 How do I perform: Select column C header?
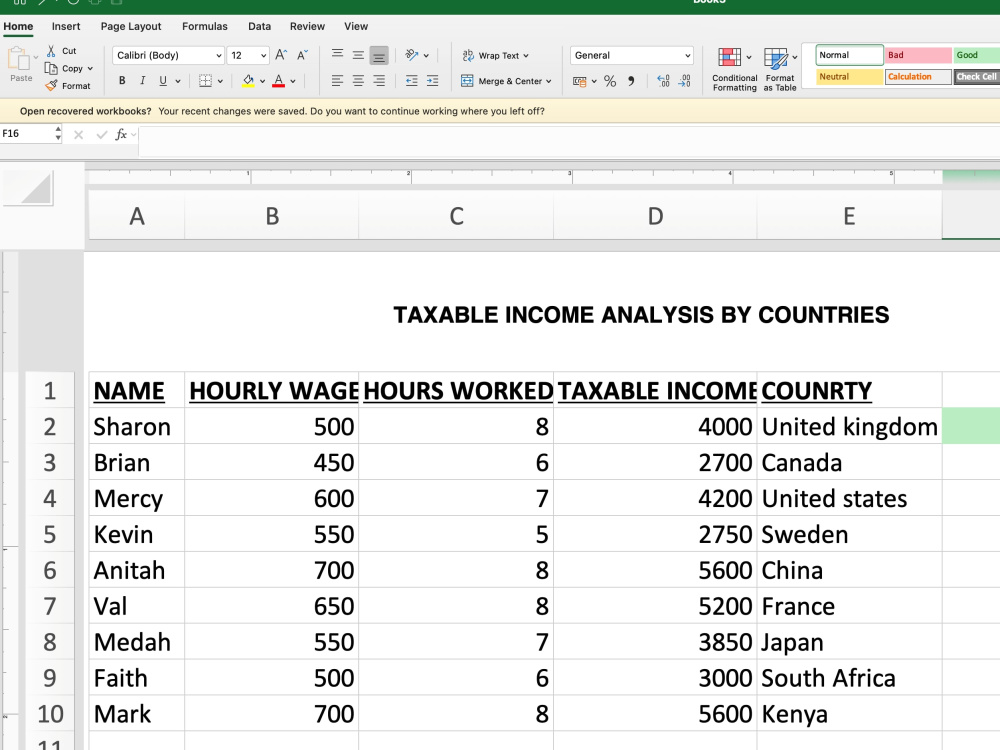[456, 216]
